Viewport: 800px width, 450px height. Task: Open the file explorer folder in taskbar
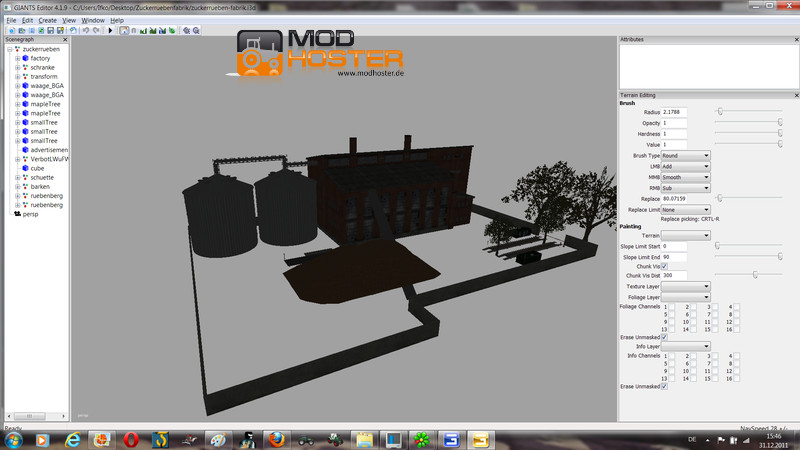364,439
